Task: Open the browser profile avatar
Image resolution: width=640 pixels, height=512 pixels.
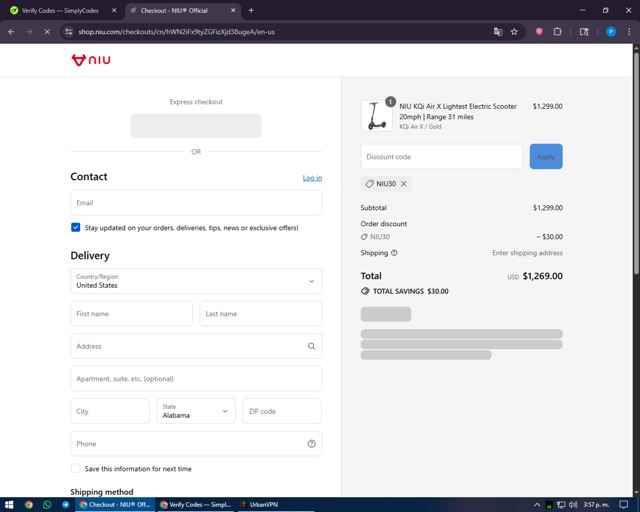Action: coord(611,31)
